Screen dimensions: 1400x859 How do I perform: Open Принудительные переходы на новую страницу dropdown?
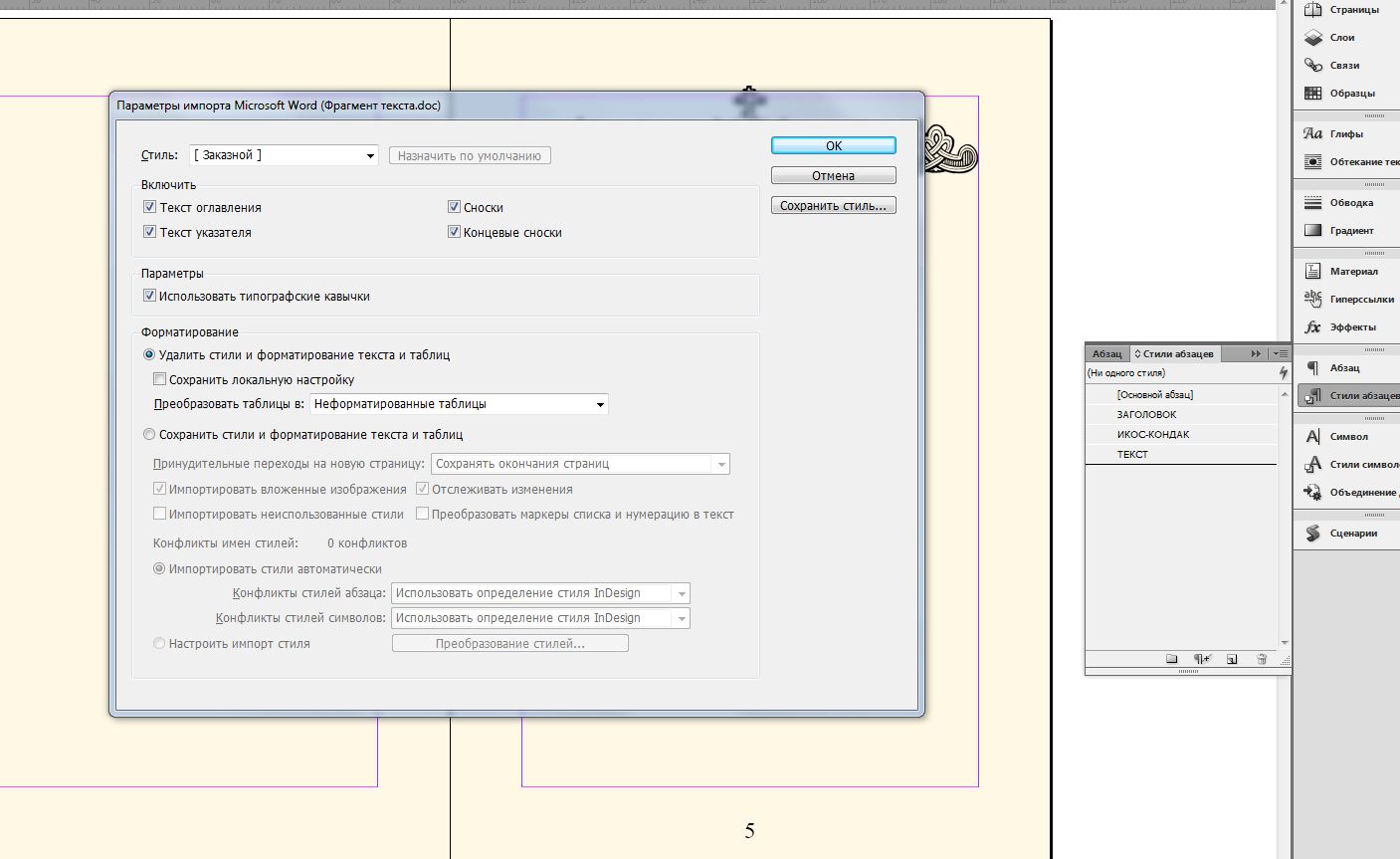point(580,464)
